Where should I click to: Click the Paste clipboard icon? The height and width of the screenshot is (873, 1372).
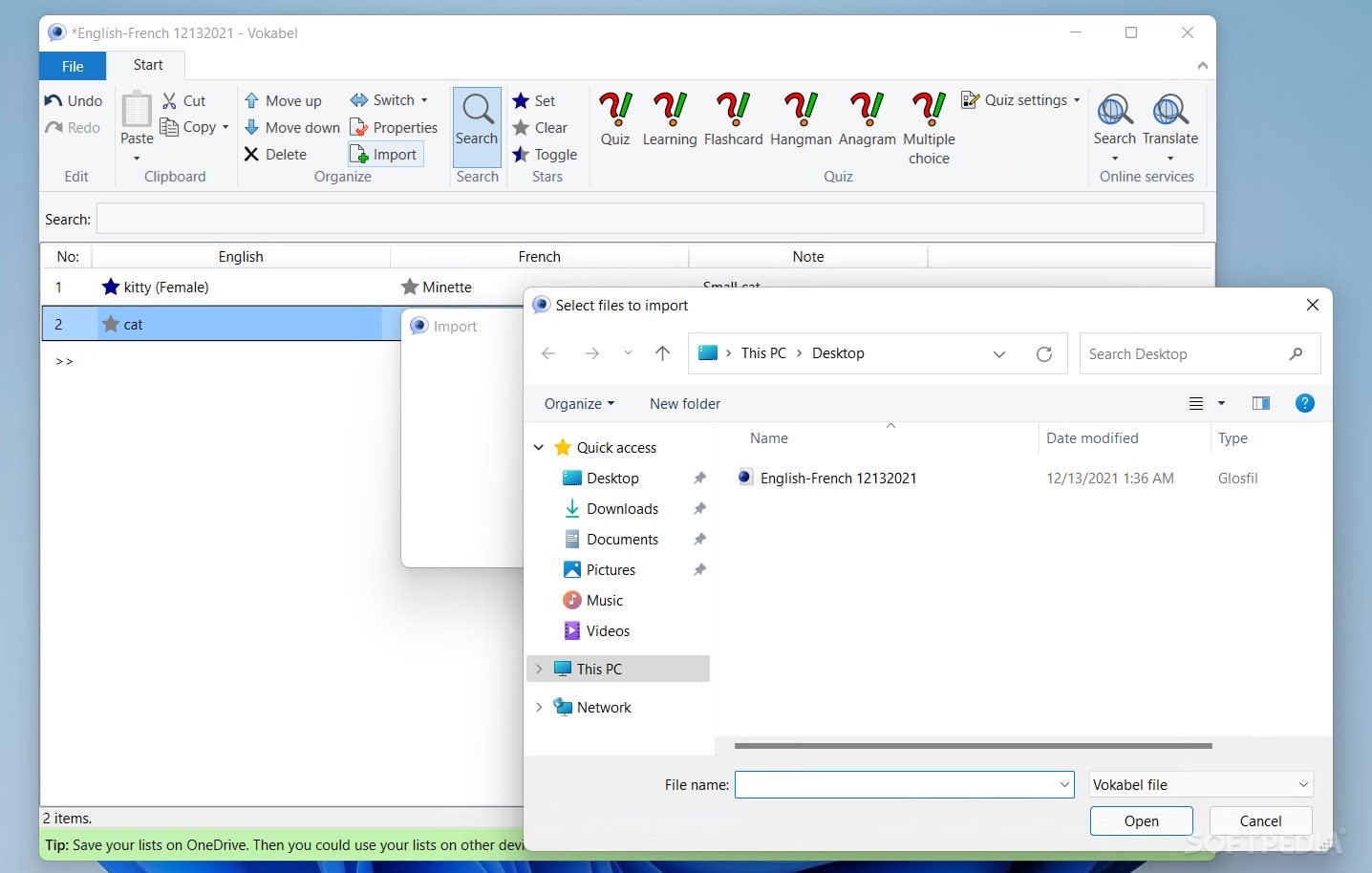137,111
